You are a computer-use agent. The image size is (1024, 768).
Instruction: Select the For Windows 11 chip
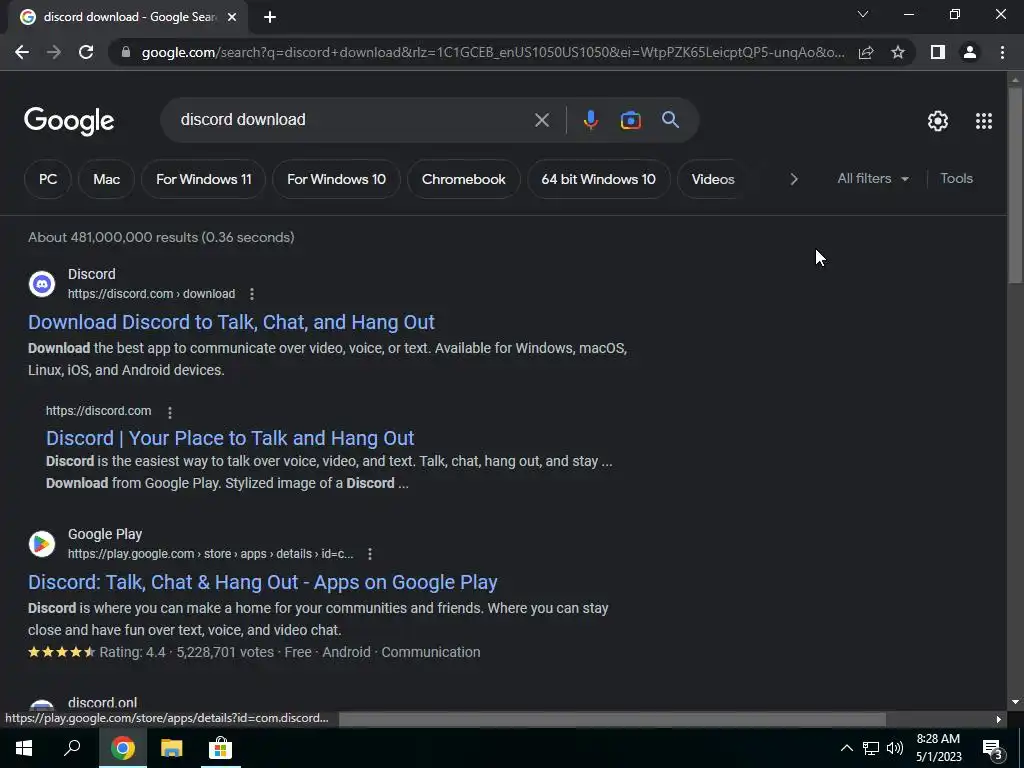pyautogui.click(x=204, y=179)
